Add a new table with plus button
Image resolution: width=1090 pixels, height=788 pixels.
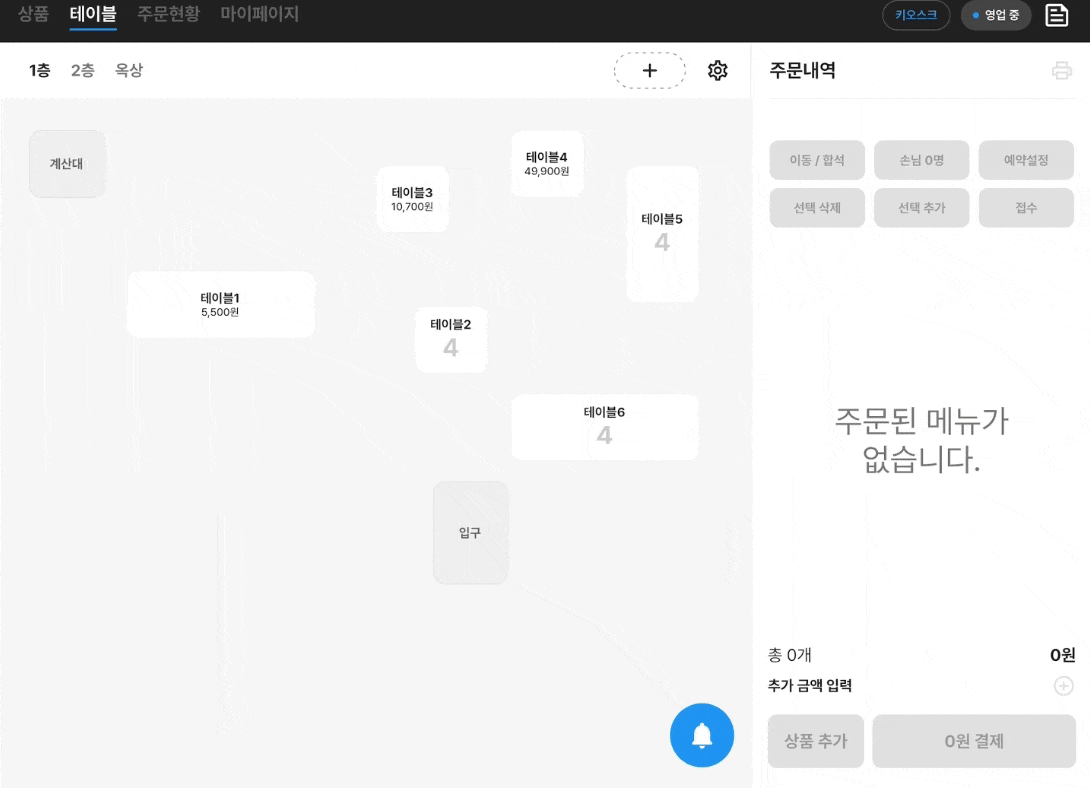click(650, 71)
